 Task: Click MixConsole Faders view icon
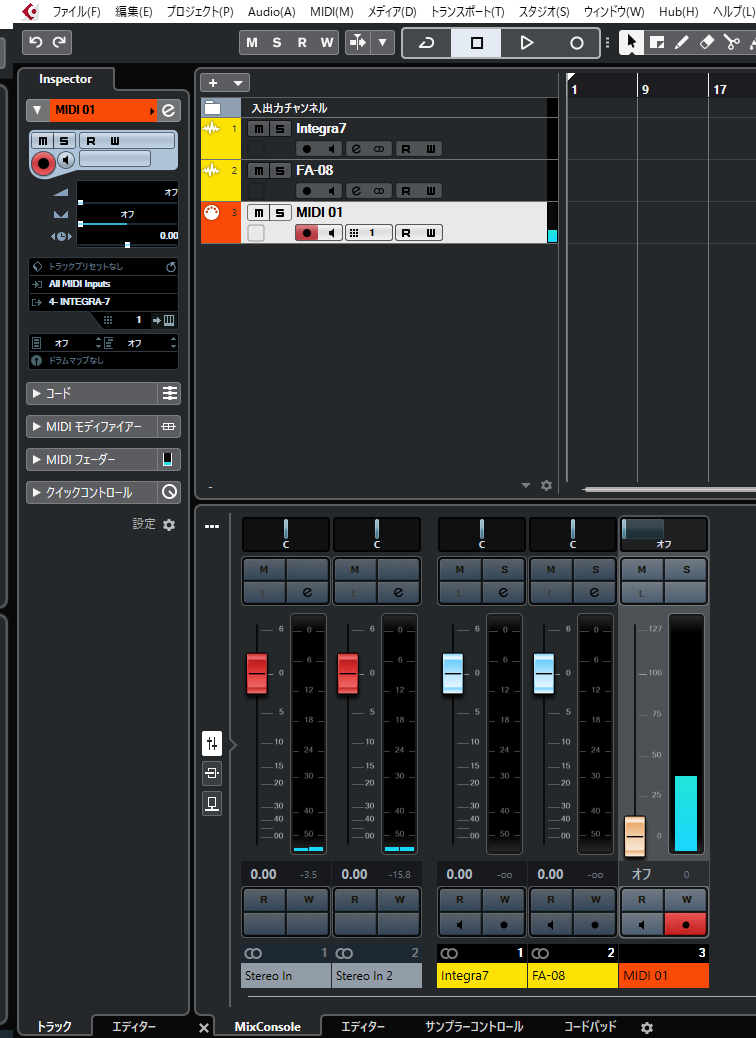pos(212,743)
